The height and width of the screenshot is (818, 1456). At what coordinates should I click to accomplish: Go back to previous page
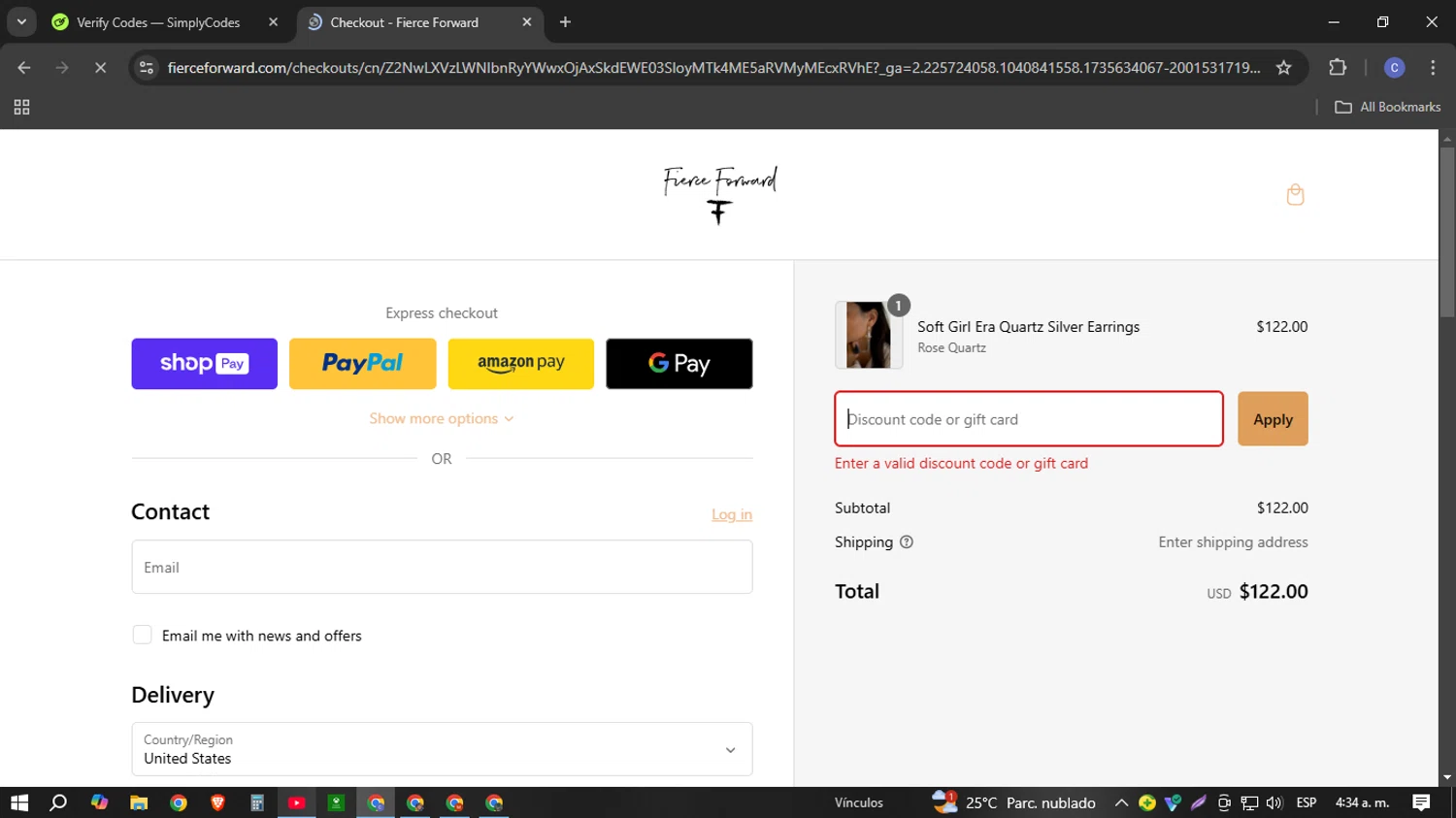click(x=24, y=67)
